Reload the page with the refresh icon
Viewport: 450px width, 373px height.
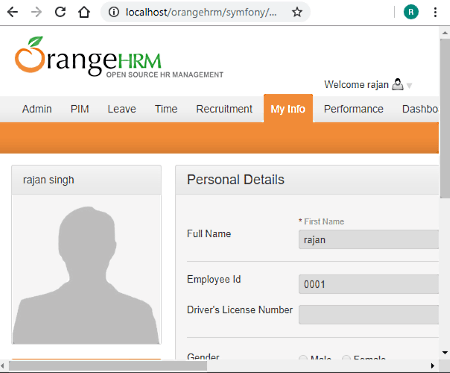60,12
